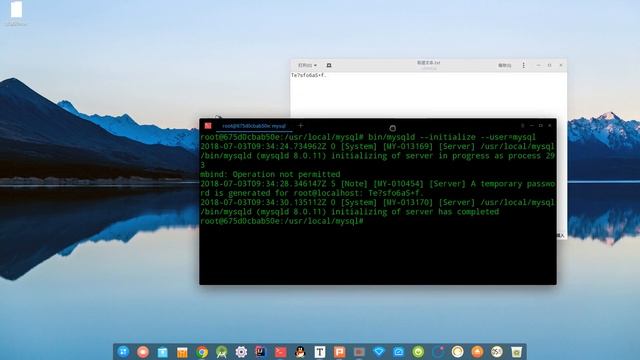Minimize the text editor window
The width and height of the screenshot is (640, 360).
538,65
